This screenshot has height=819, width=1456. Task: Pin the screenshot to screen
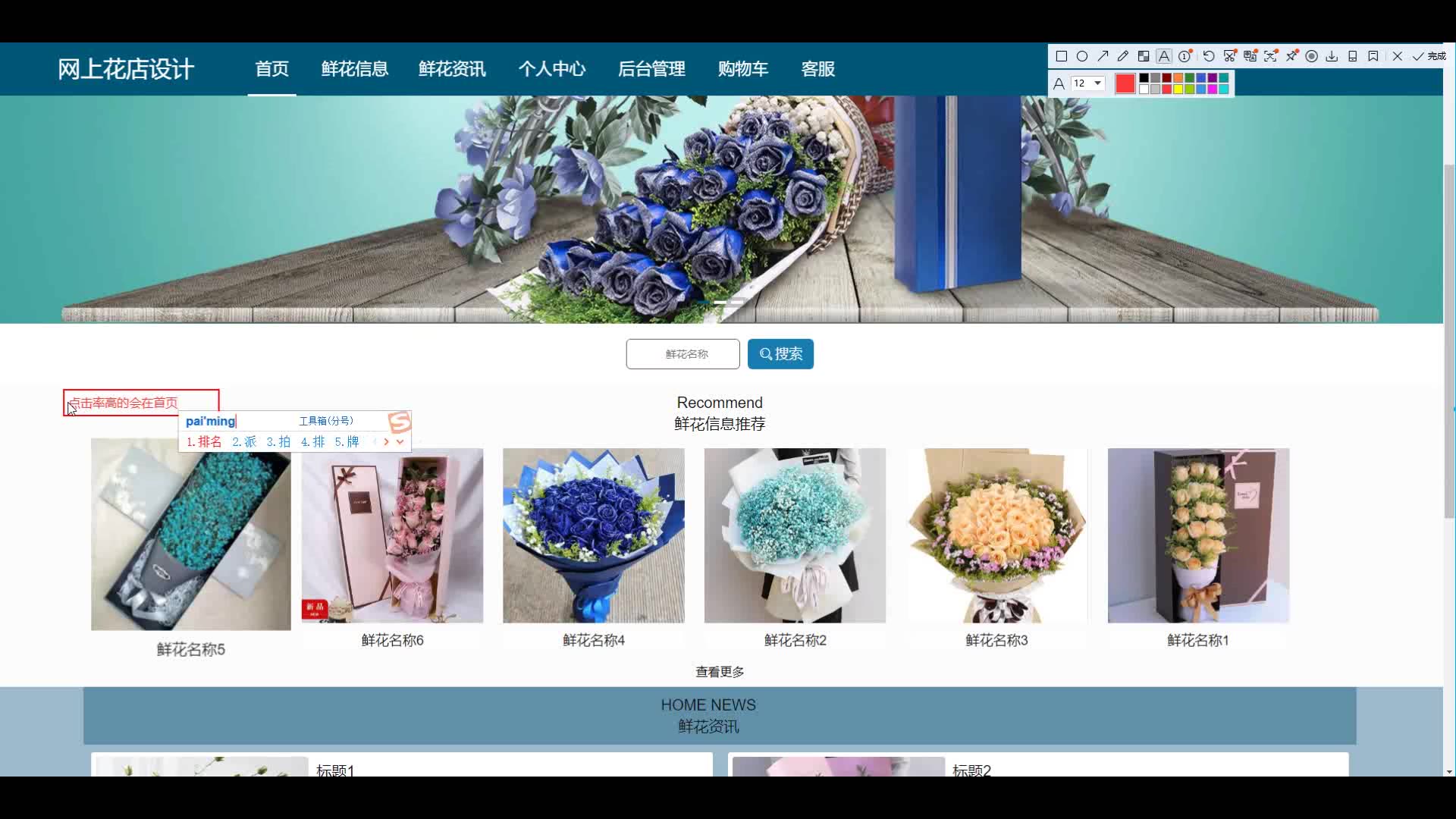point(1292,55)
